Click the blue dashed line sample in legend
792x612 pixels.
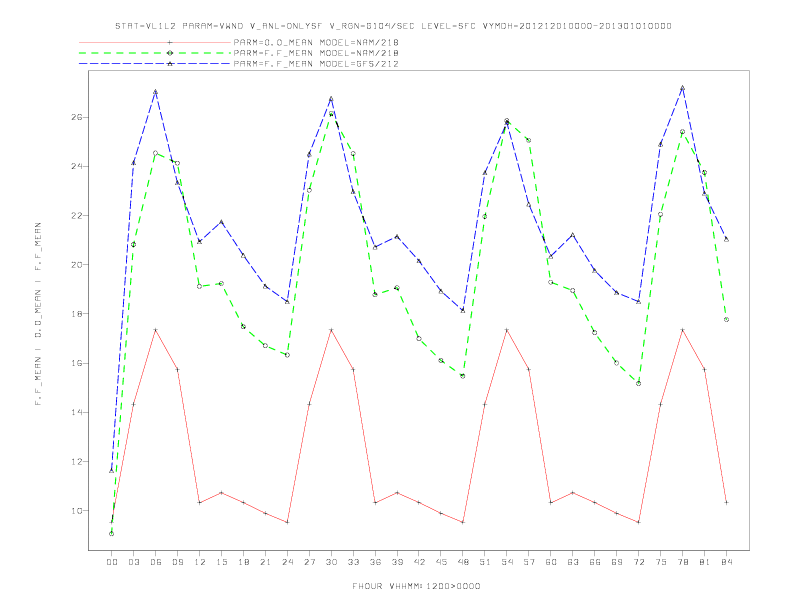[x=155, y=64]
